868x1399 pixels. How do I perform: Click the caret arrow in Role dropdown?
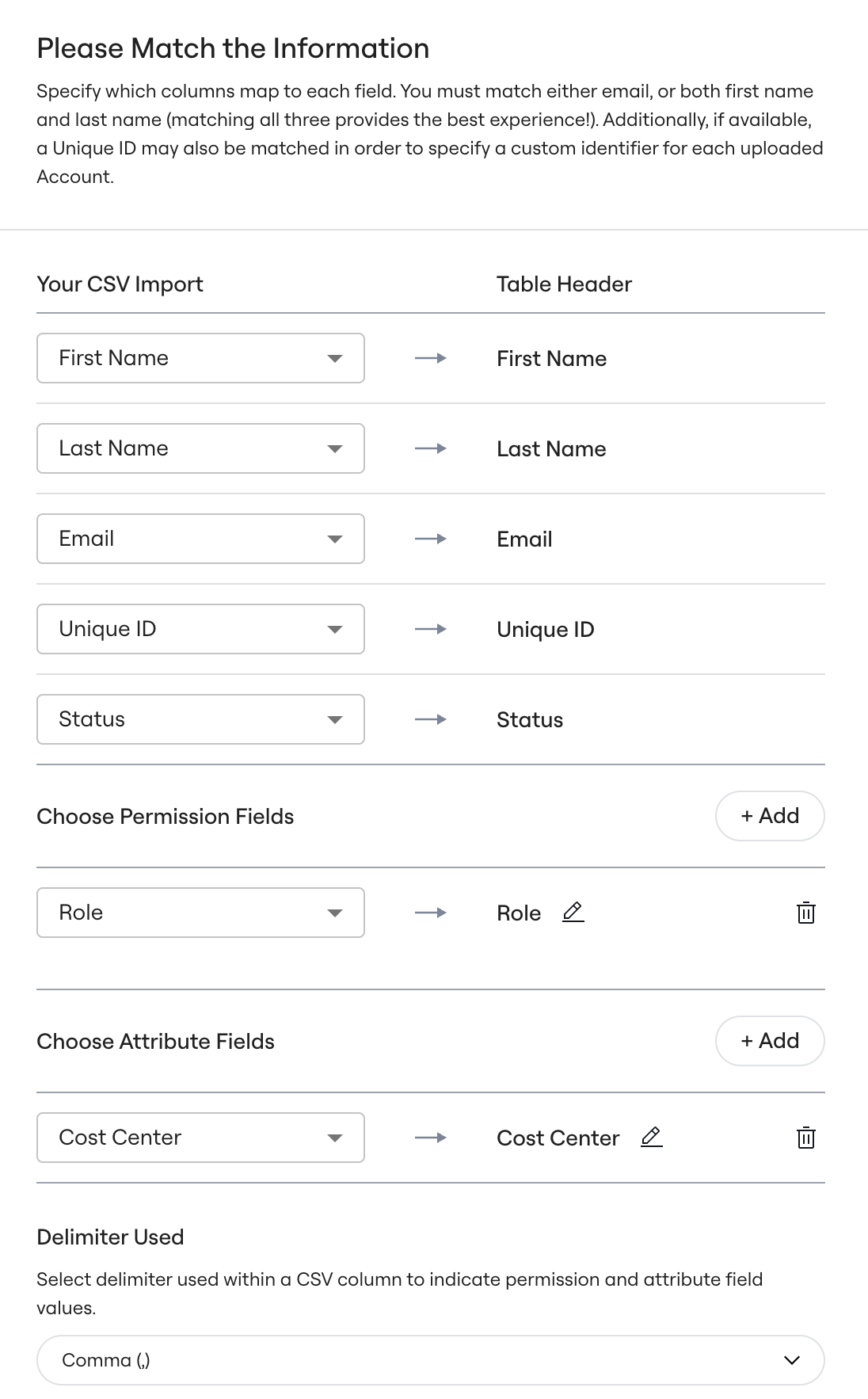click(335, 913)
